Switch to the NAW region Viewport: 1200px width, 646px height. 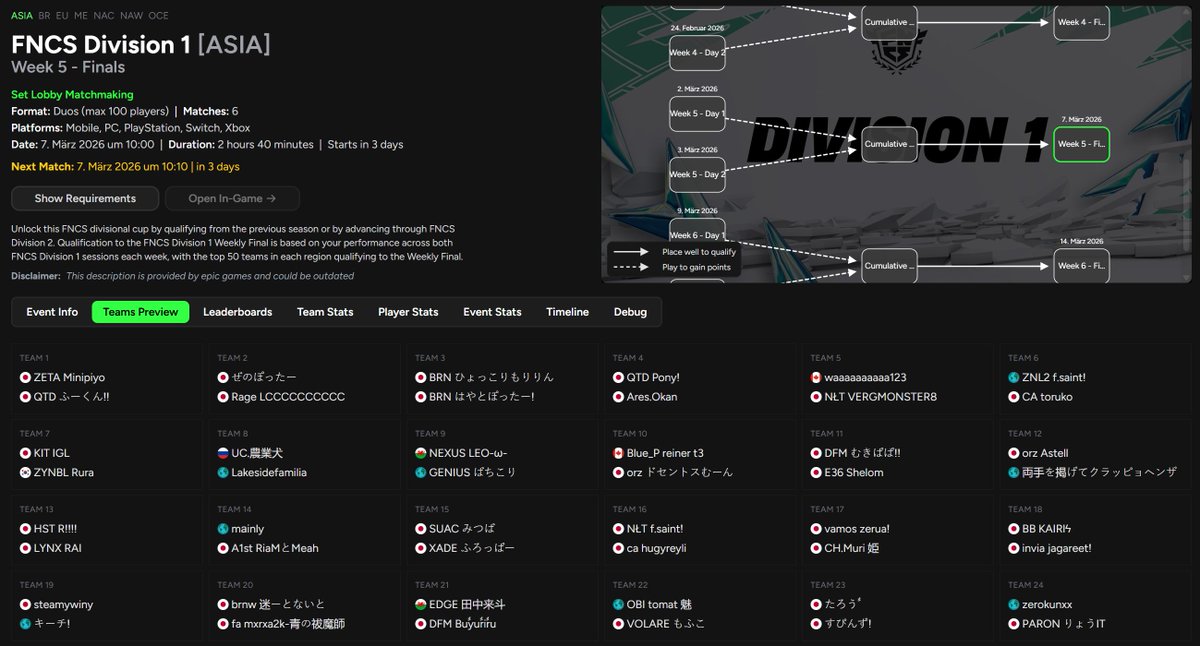click(131, 16)
